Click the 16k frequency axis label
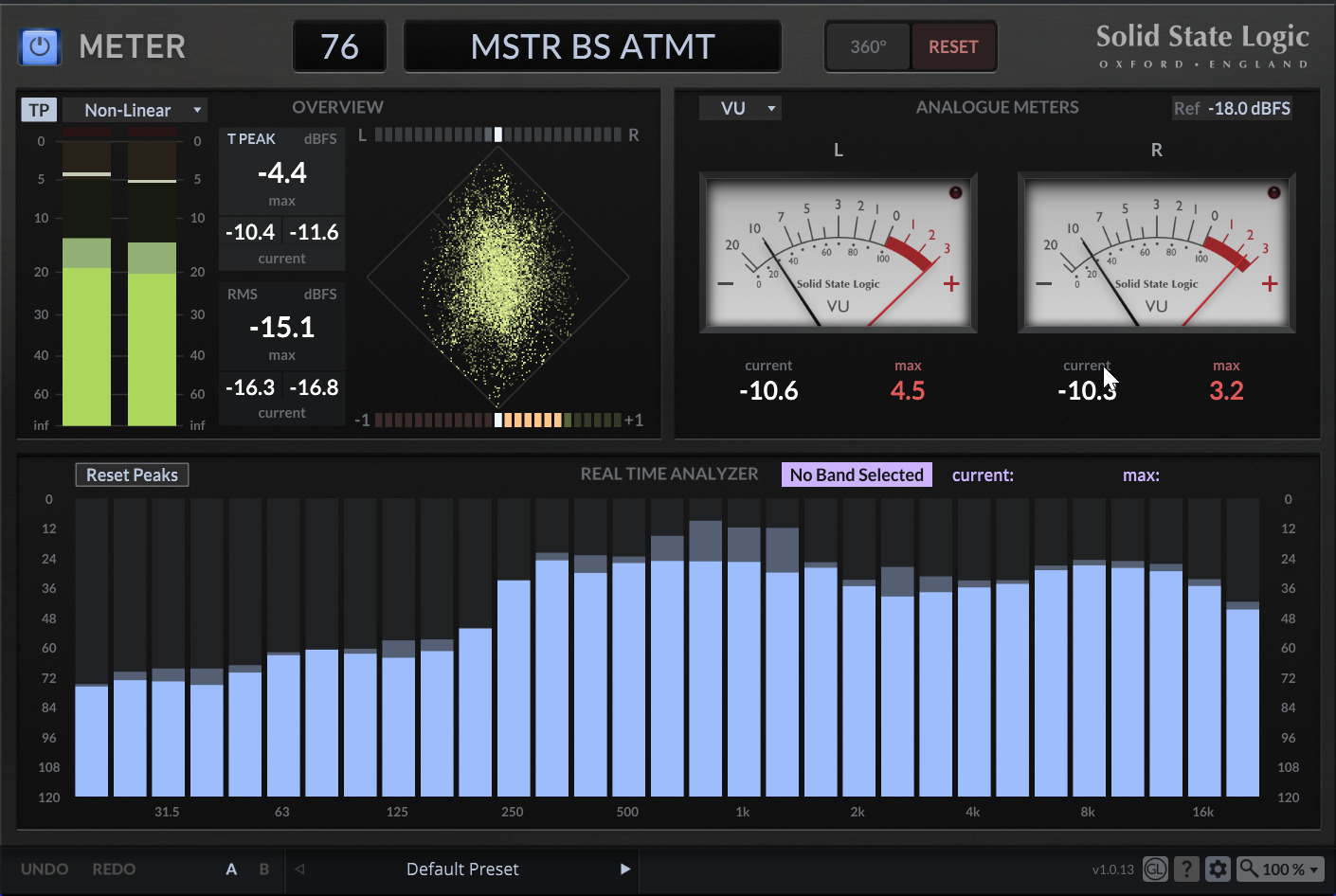The image size is (1336, 896). tap(1203, 812)
